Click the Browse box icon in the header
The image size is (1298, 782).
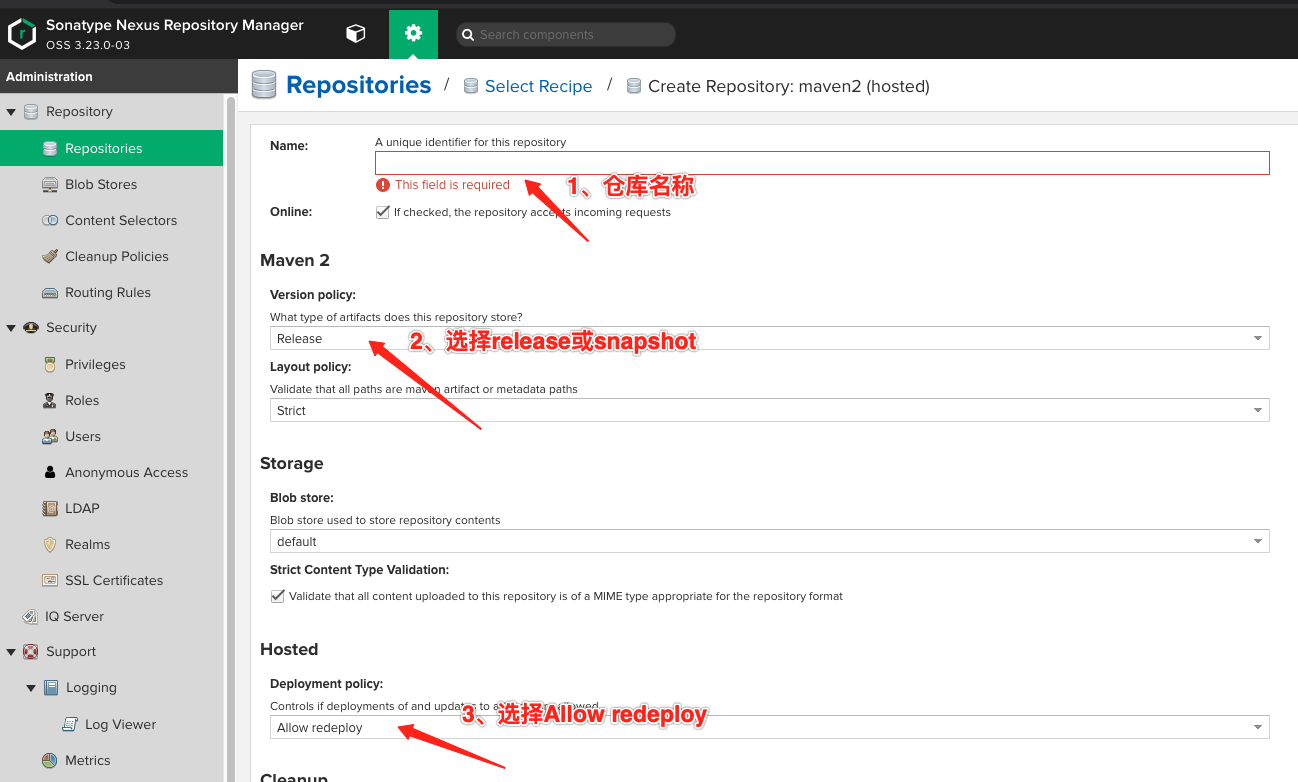pos(355,33)
